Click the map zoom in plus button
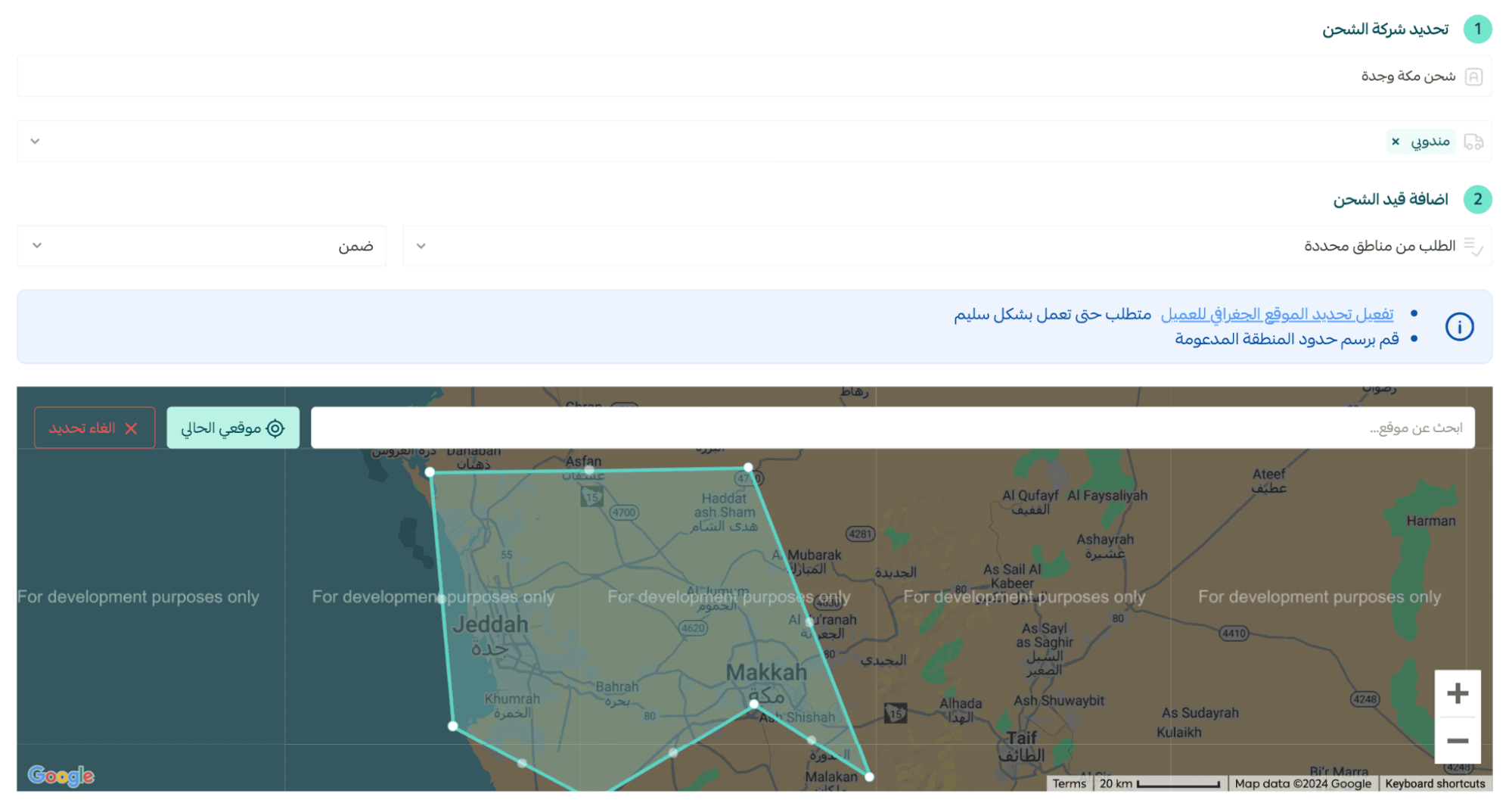 1457,693
